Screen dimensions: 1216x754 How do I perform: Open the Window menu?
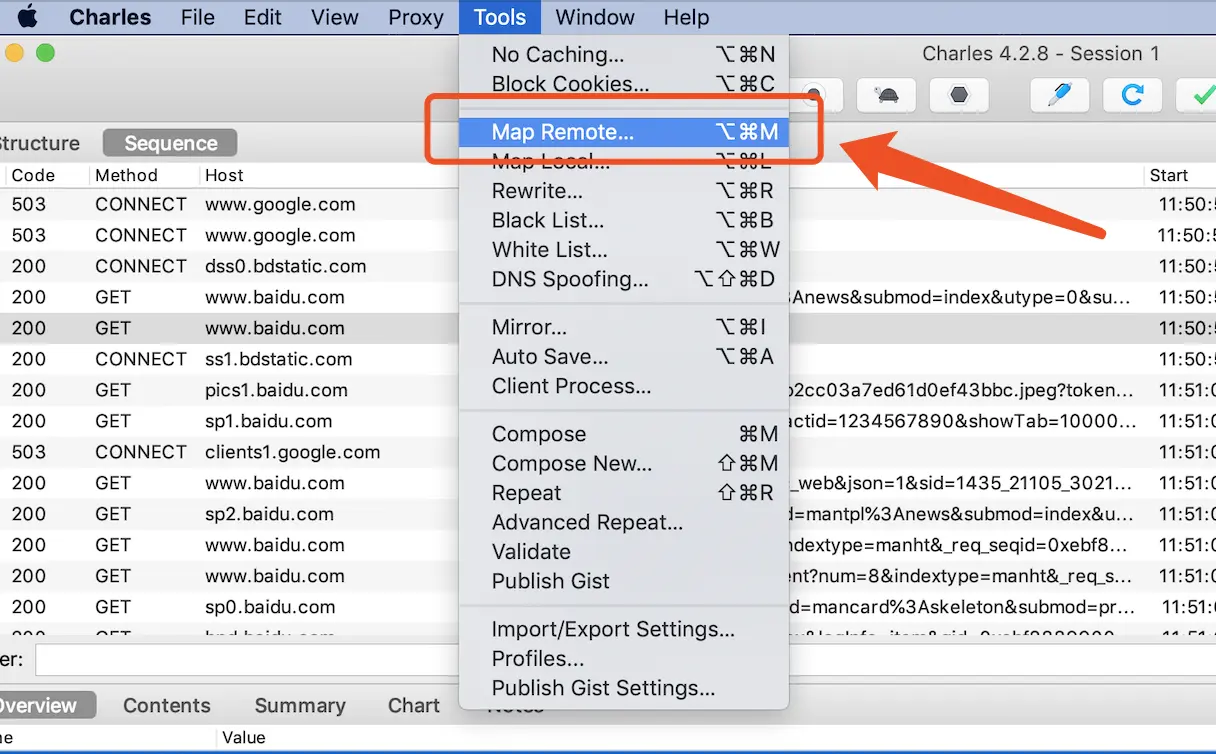point(595,17)
